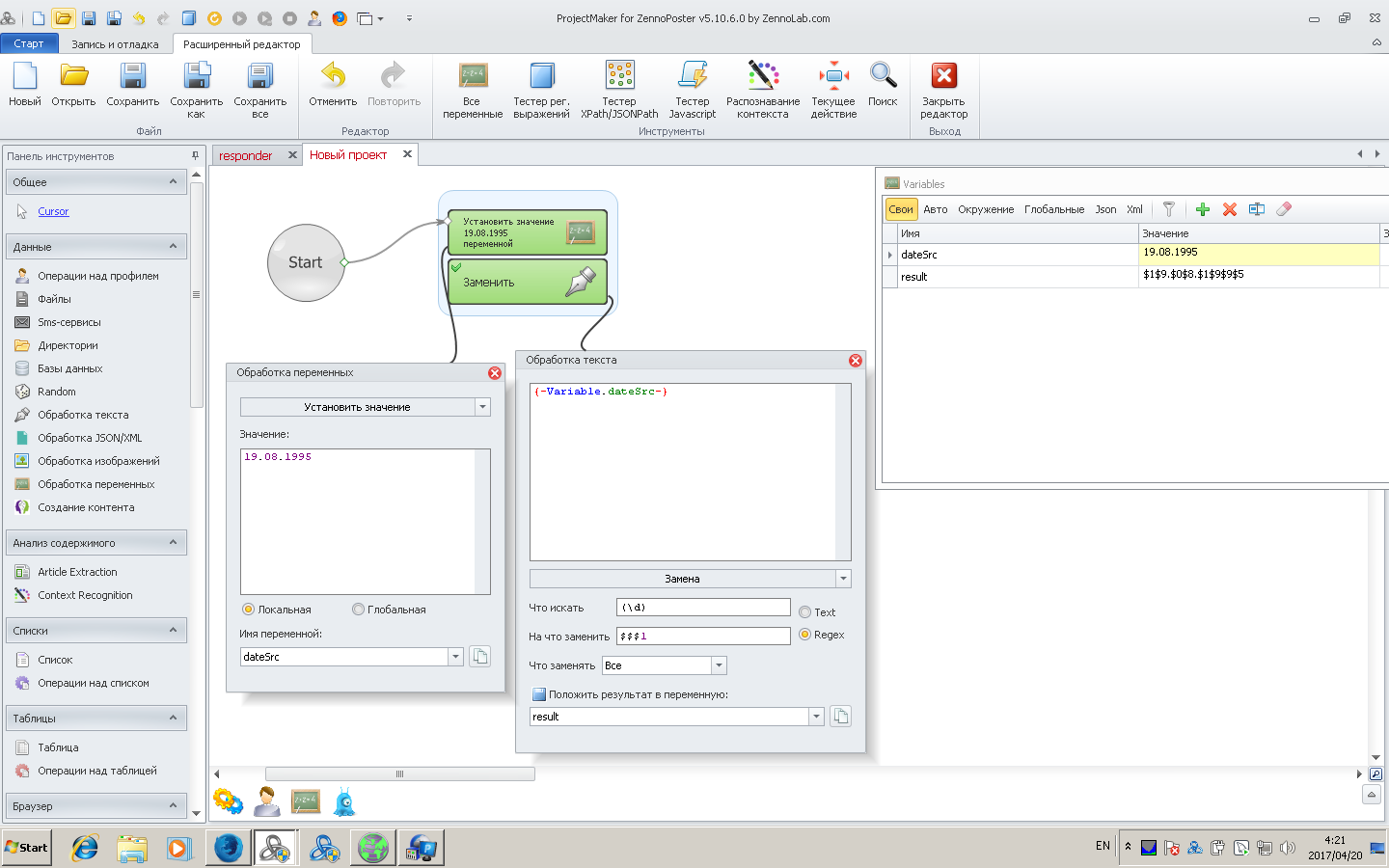Click the 'Что искать' regex input field
This screenshot has width=1389, height=868.
[x=702, y=608]
